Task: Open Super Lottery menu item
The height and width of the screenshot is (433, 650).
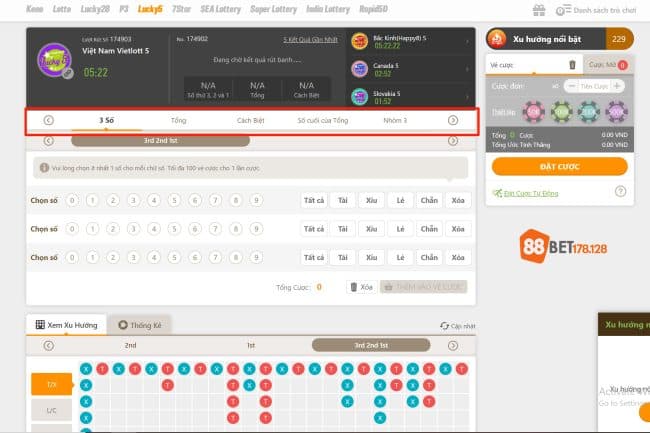Action: point(274,9)
